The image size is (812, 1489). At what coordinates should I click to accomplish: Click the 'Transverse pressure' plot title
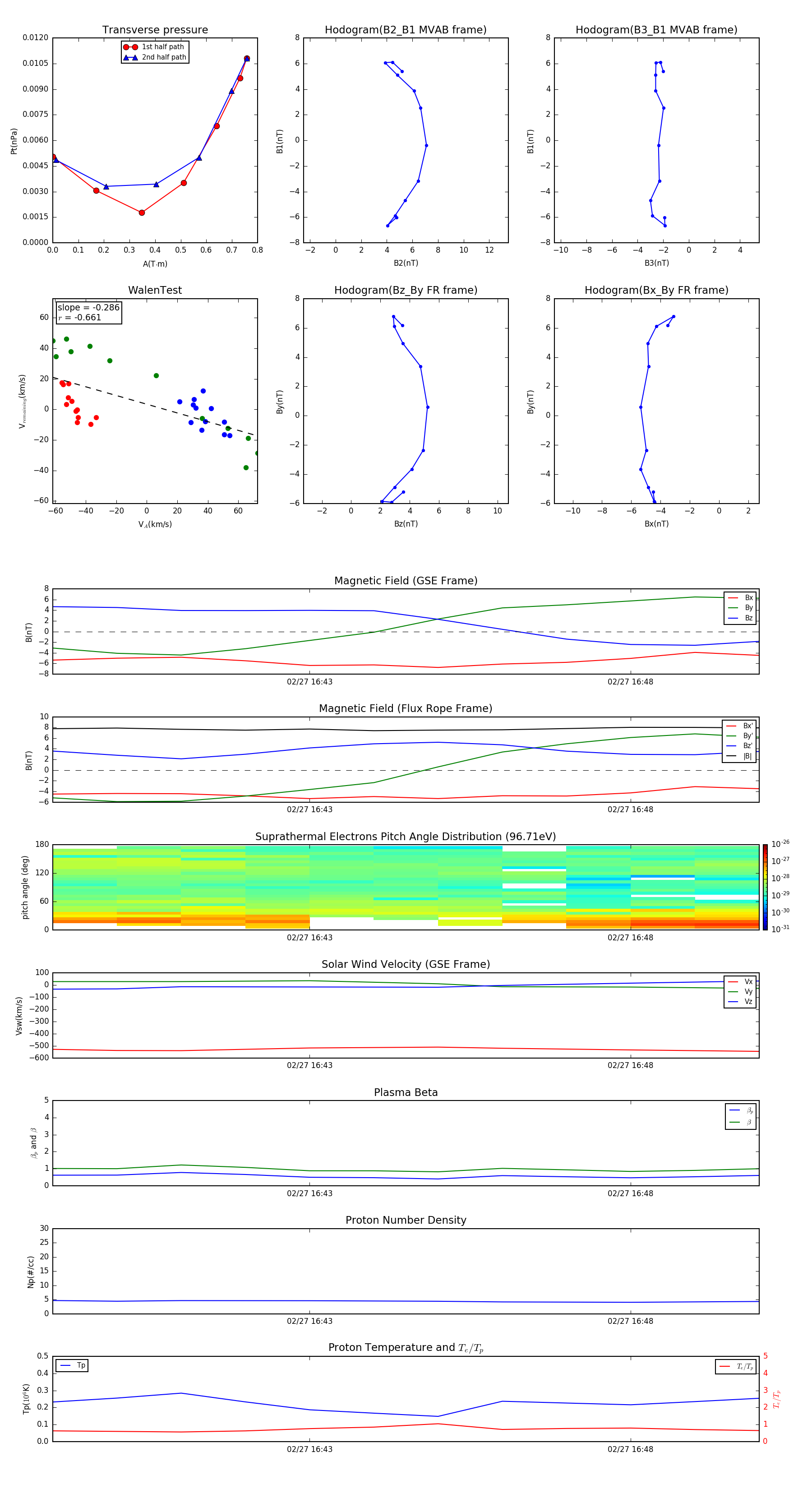coord(155,30)
